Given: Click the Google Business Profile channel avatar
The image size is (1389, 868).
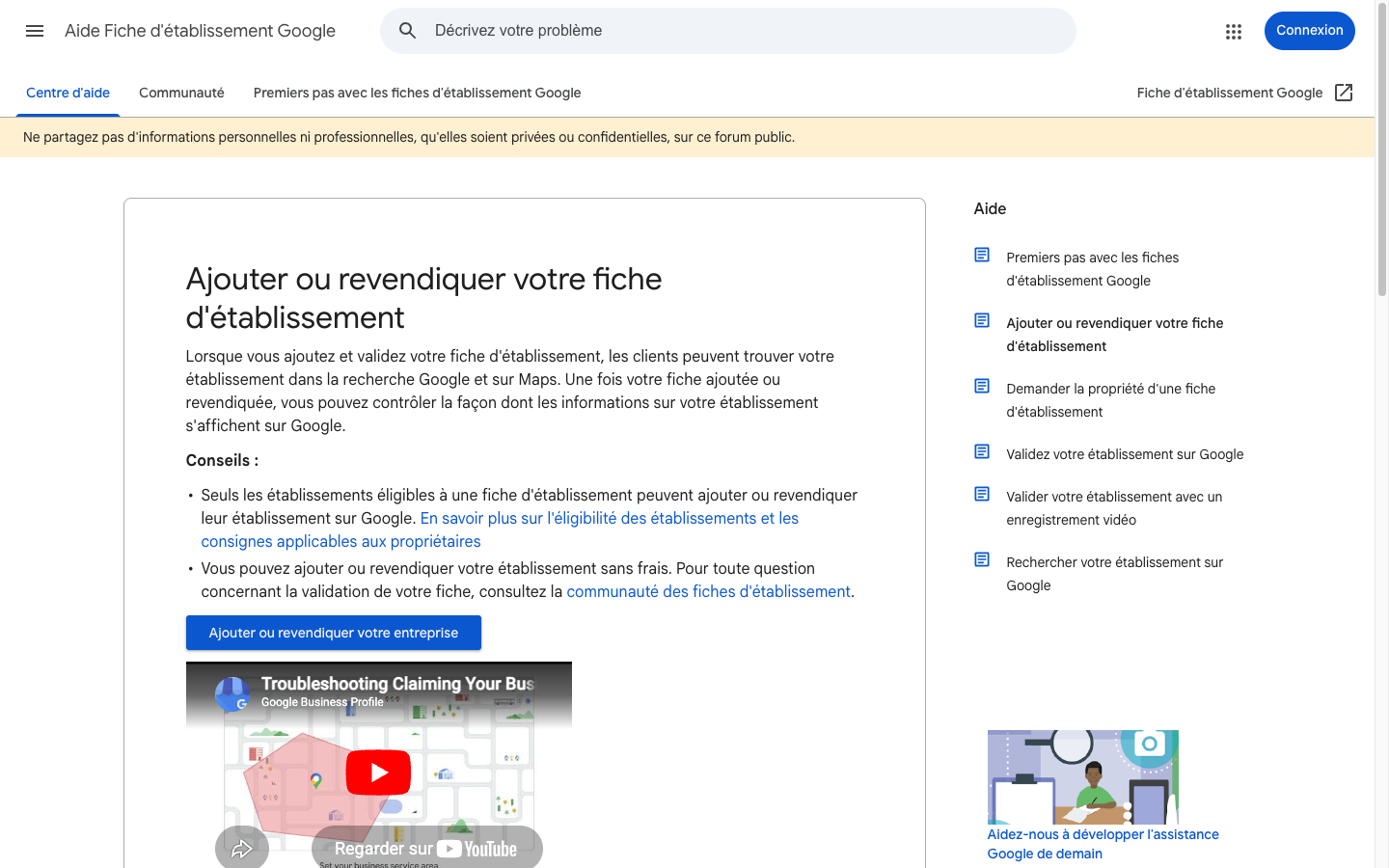Looking at the screenshot, I should tap(232, 693).
